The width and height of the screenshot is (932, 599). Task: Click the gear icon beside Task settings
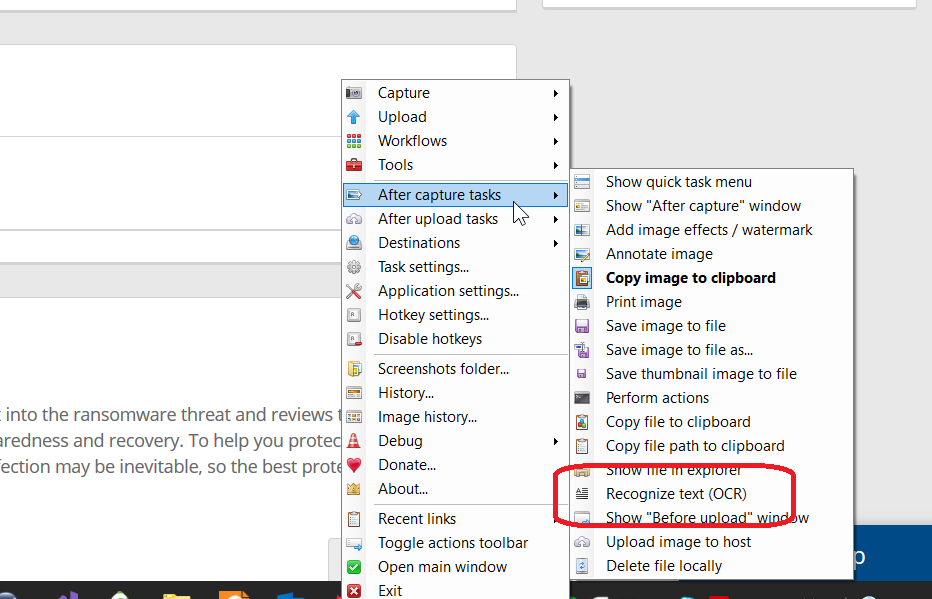pyautogui.click(x=354, y=267)
